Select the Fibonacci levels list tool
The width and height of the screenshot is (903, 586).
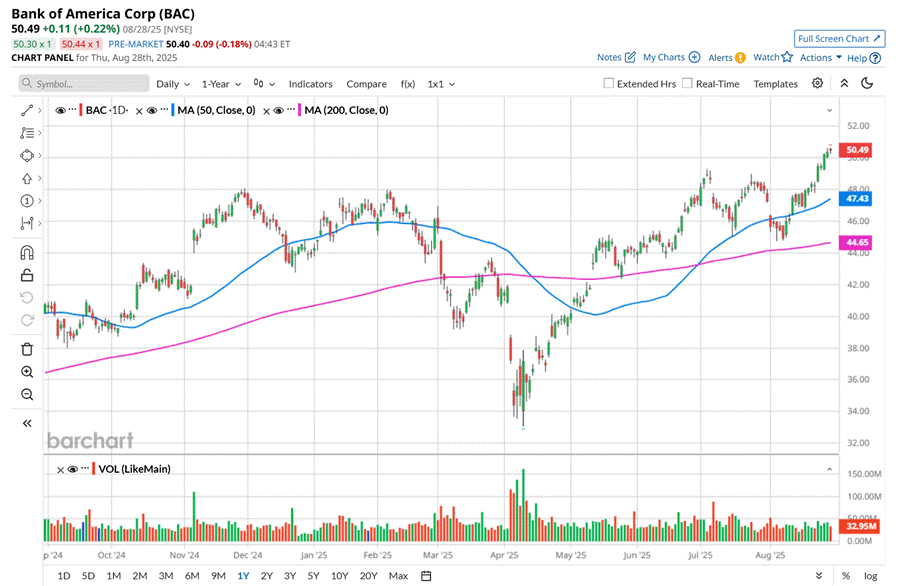(26, 133)
